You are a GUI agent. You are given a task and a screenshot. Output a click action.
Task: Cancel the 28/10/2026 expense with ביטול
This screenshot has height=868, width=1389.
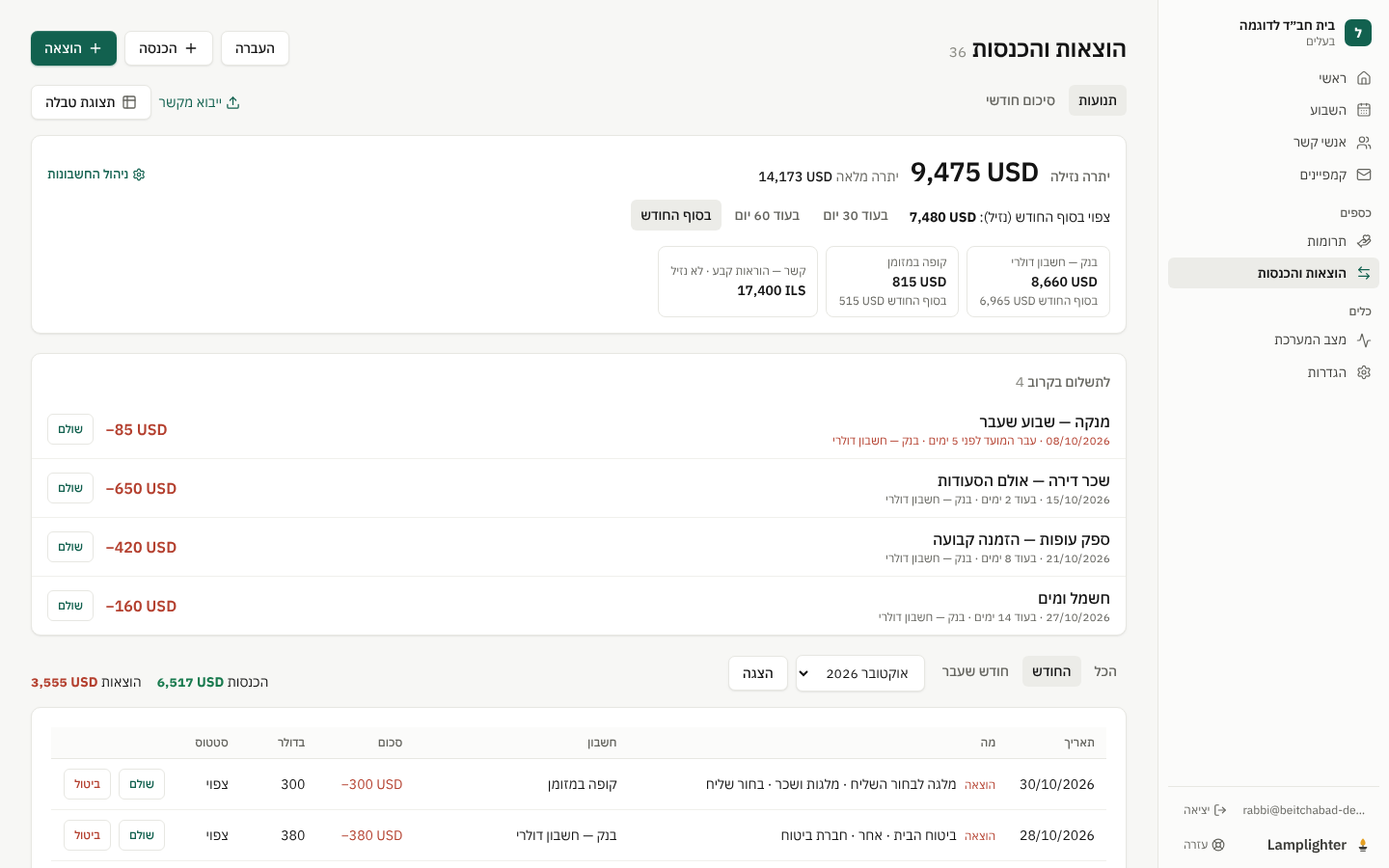point(88,835)
